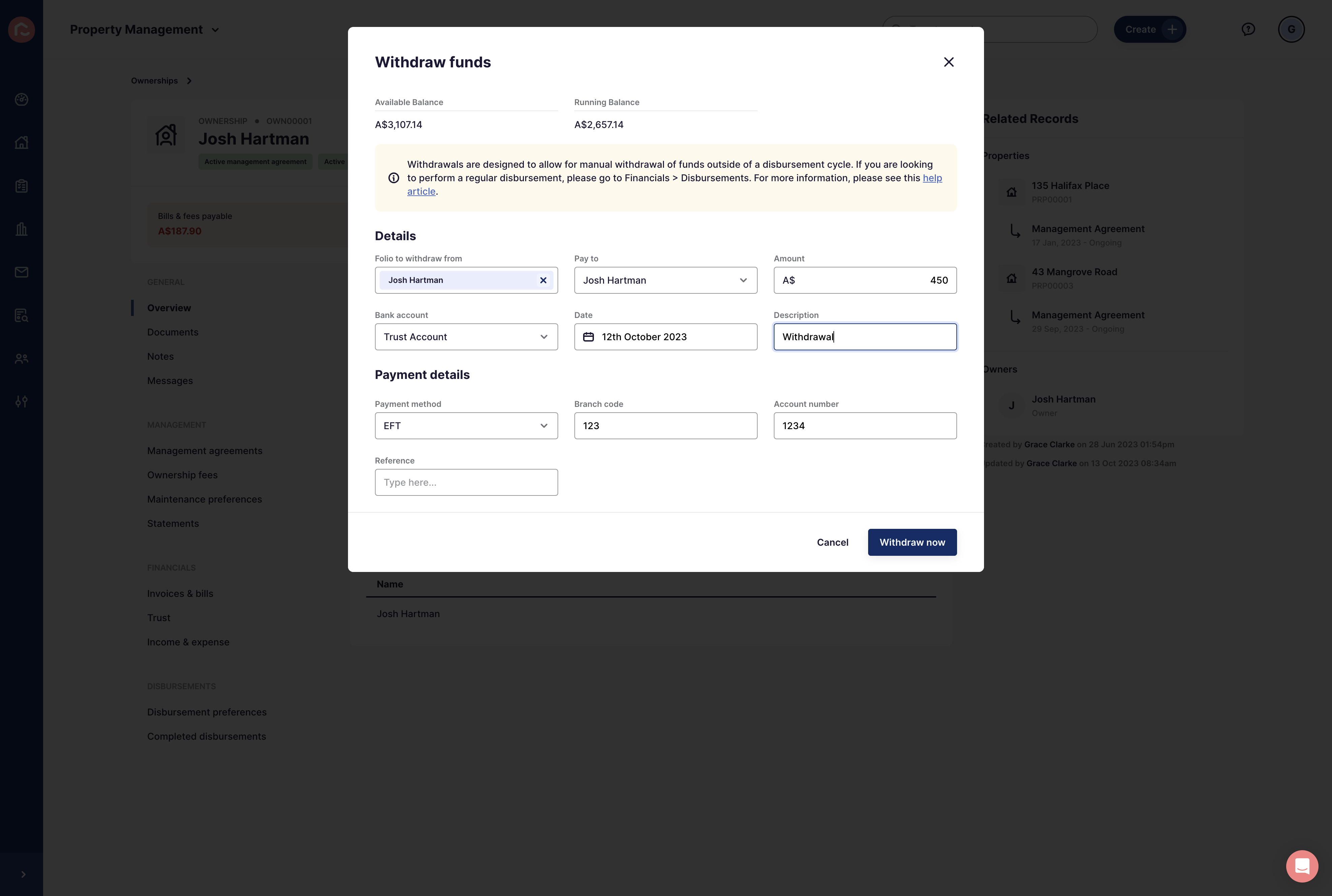
Task: Open the Documents section
Action: tap(172, 332)
